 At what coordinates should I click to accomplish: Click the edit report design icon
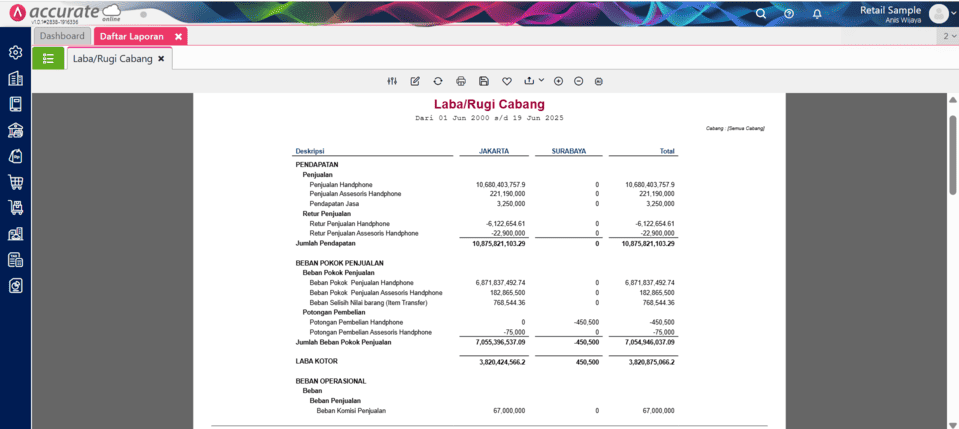pyautogui.click(x=415, y=81)
